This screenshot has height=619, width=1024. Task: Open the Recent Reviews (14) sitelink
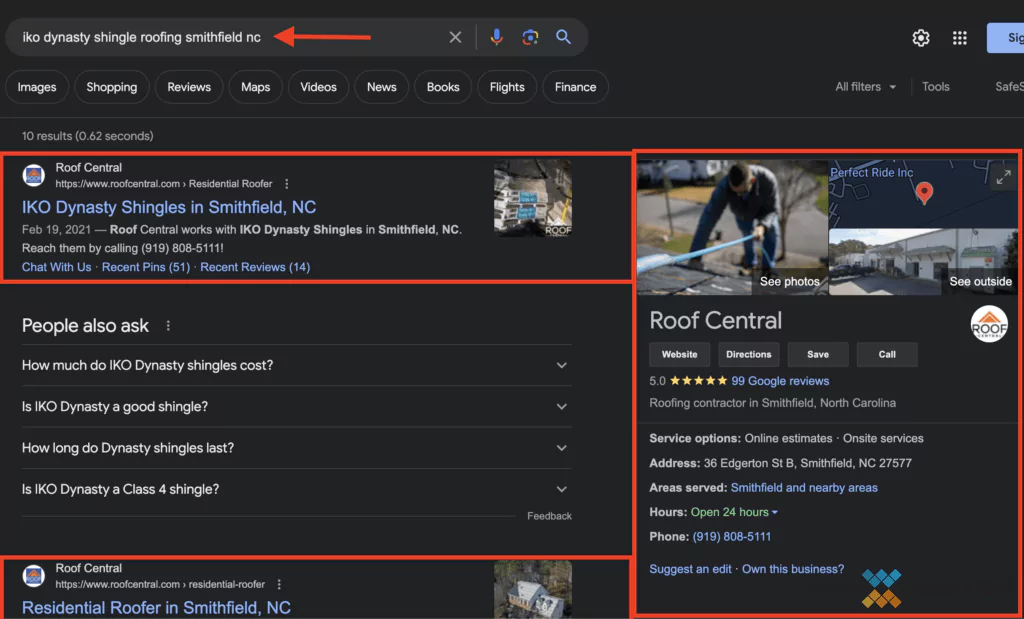pyautogui.click(x=255, y=266)
